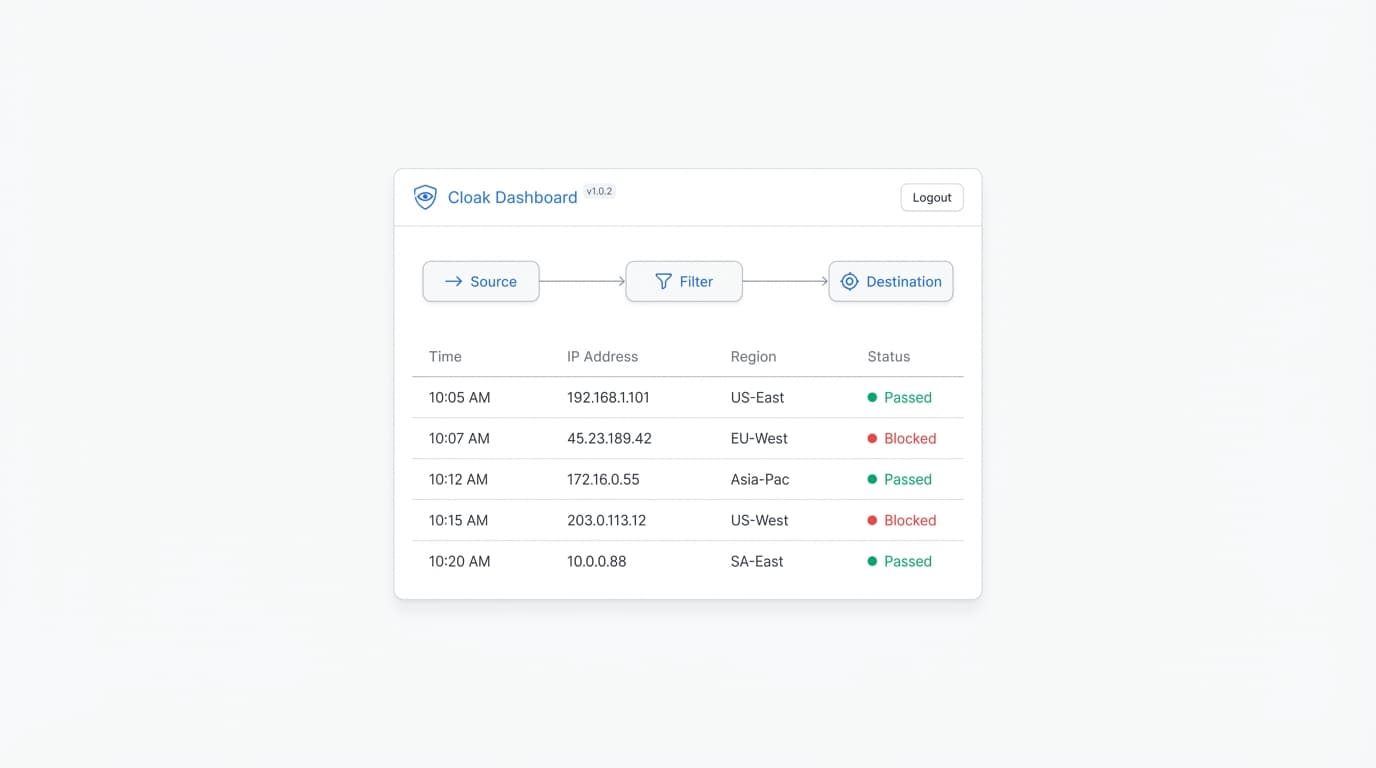Image resolution: width=1376 pixels, height=768 pixels.
Task: Click green status dot for 192.168.1.101
Action: 872,398
